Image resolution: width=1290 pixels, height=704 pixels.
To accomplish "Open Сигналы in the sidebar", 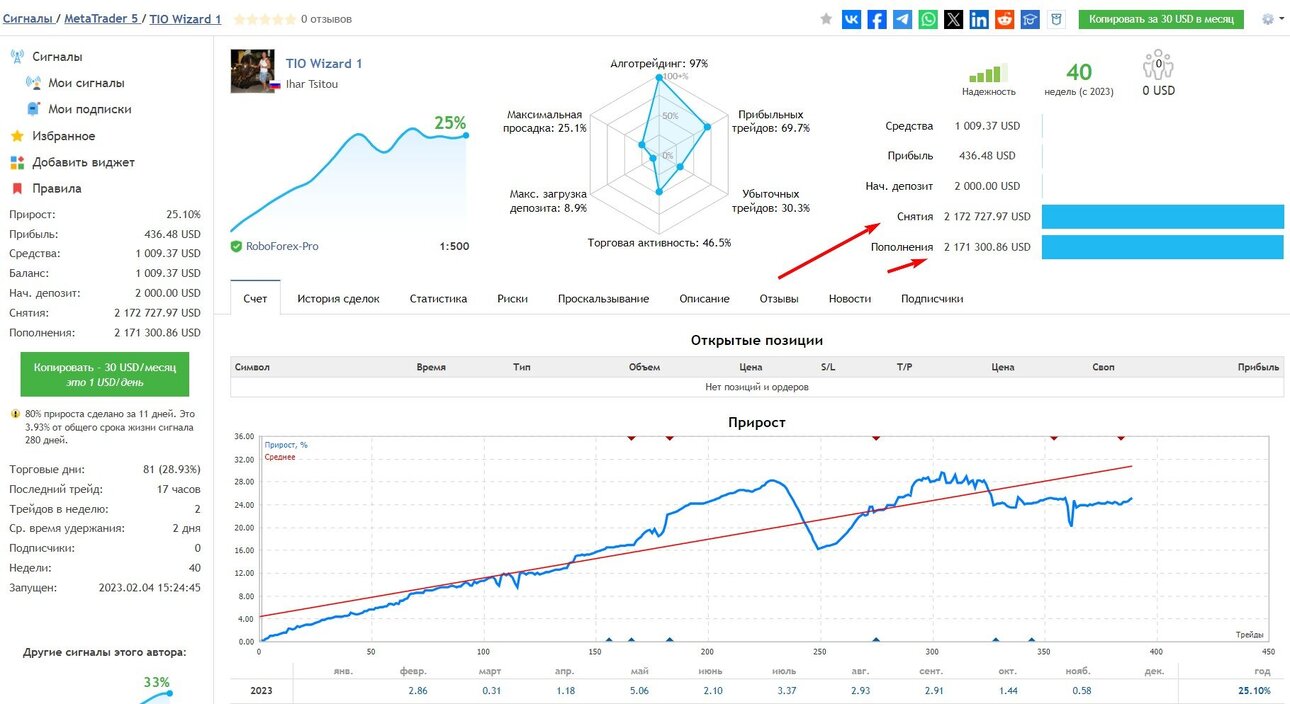I will [x=57, y=57].
